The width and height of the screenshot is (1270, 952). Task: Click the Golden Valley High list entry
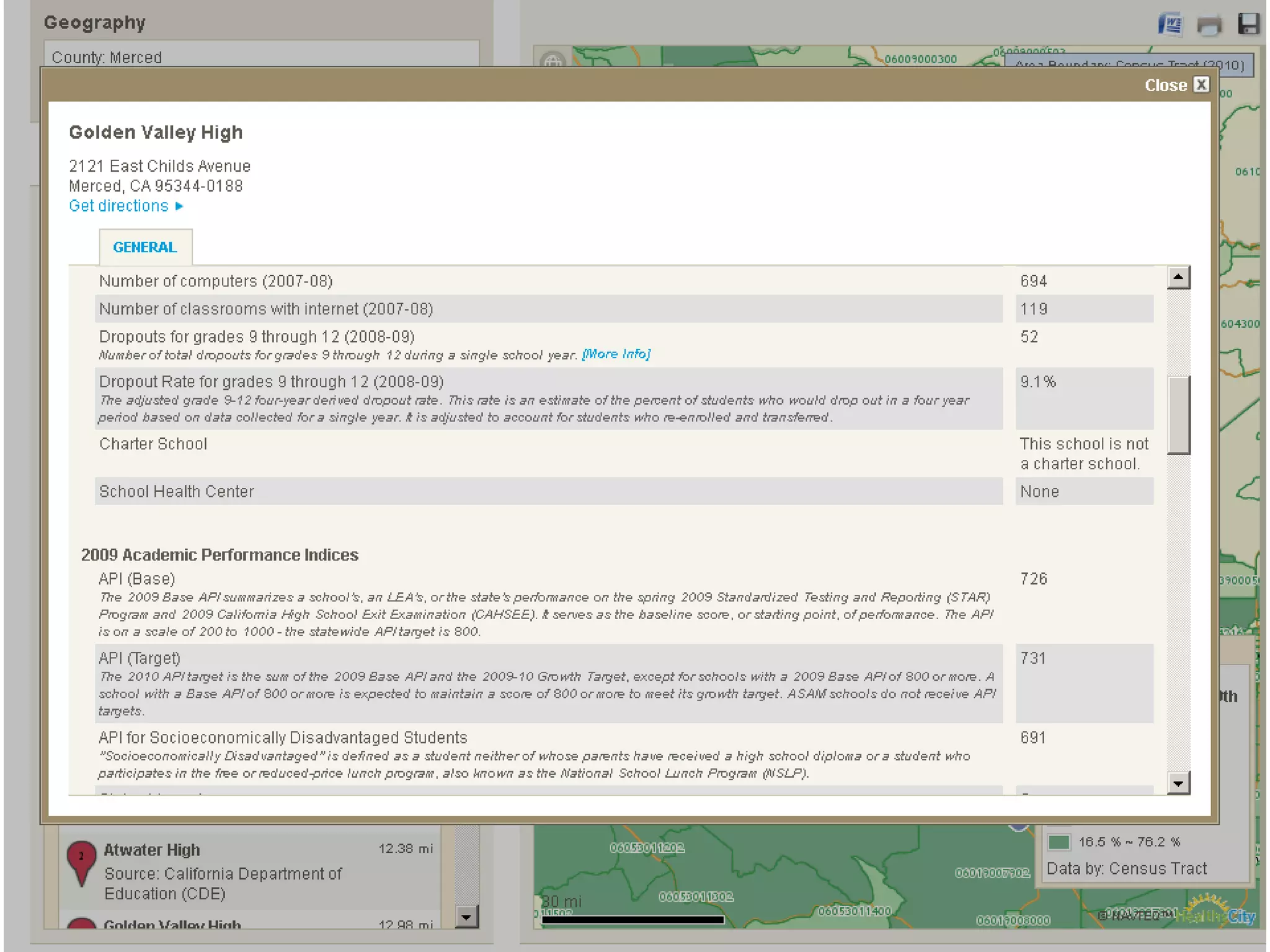point(172,923)
